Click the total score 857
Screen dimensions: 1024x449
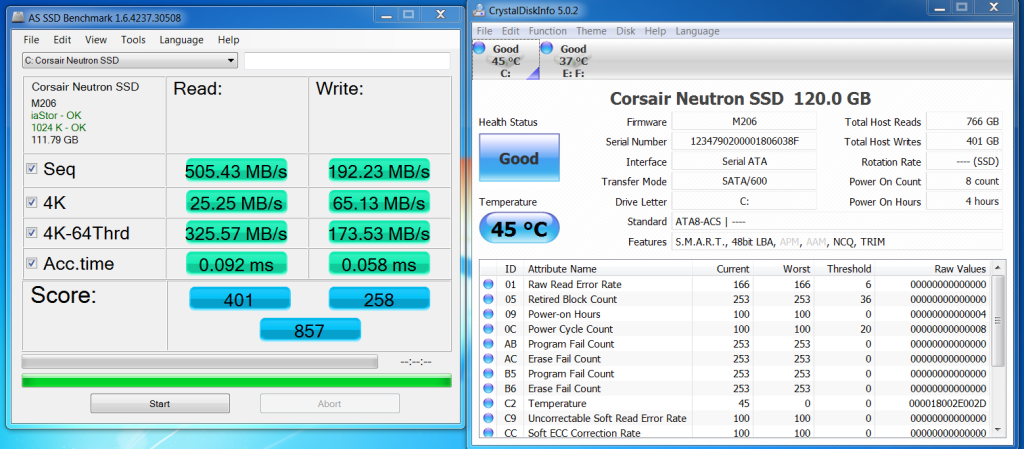(x=310, y=330)
